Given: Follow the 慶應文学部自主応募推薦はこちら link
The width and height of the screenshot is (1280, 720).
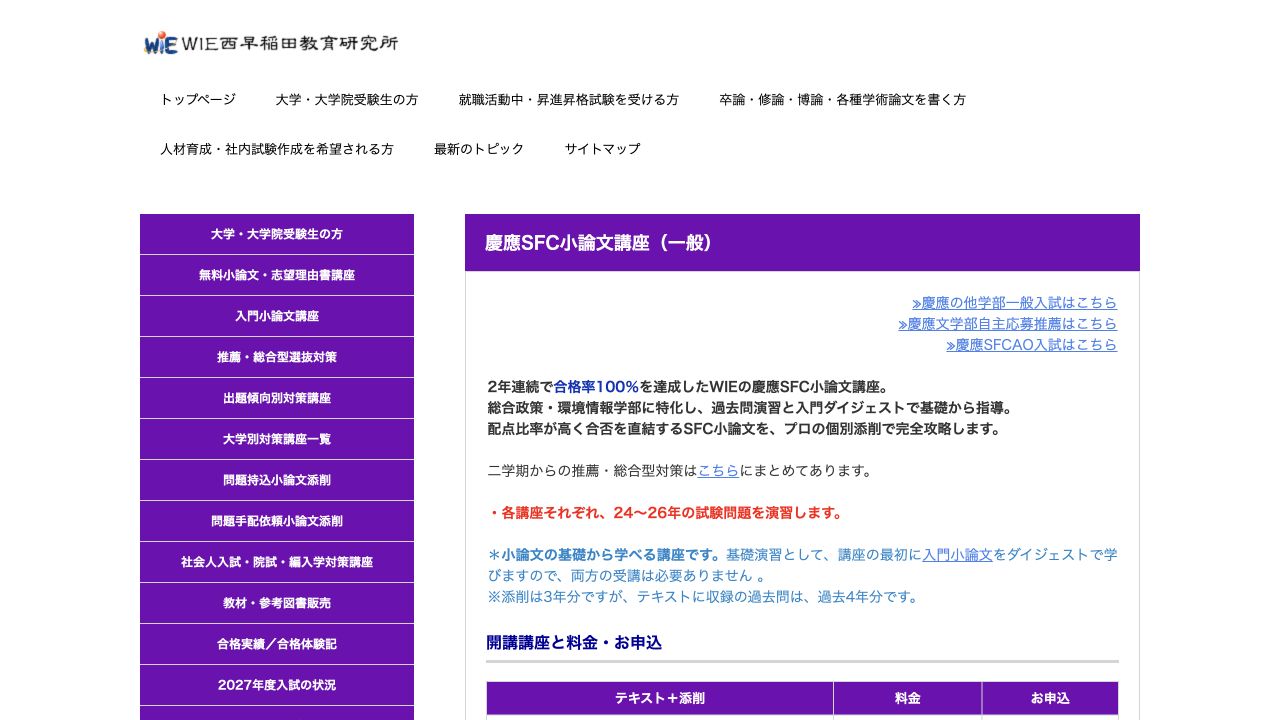Looking at the screenshot, I should pyautogui.click(x=1007, y=324).
